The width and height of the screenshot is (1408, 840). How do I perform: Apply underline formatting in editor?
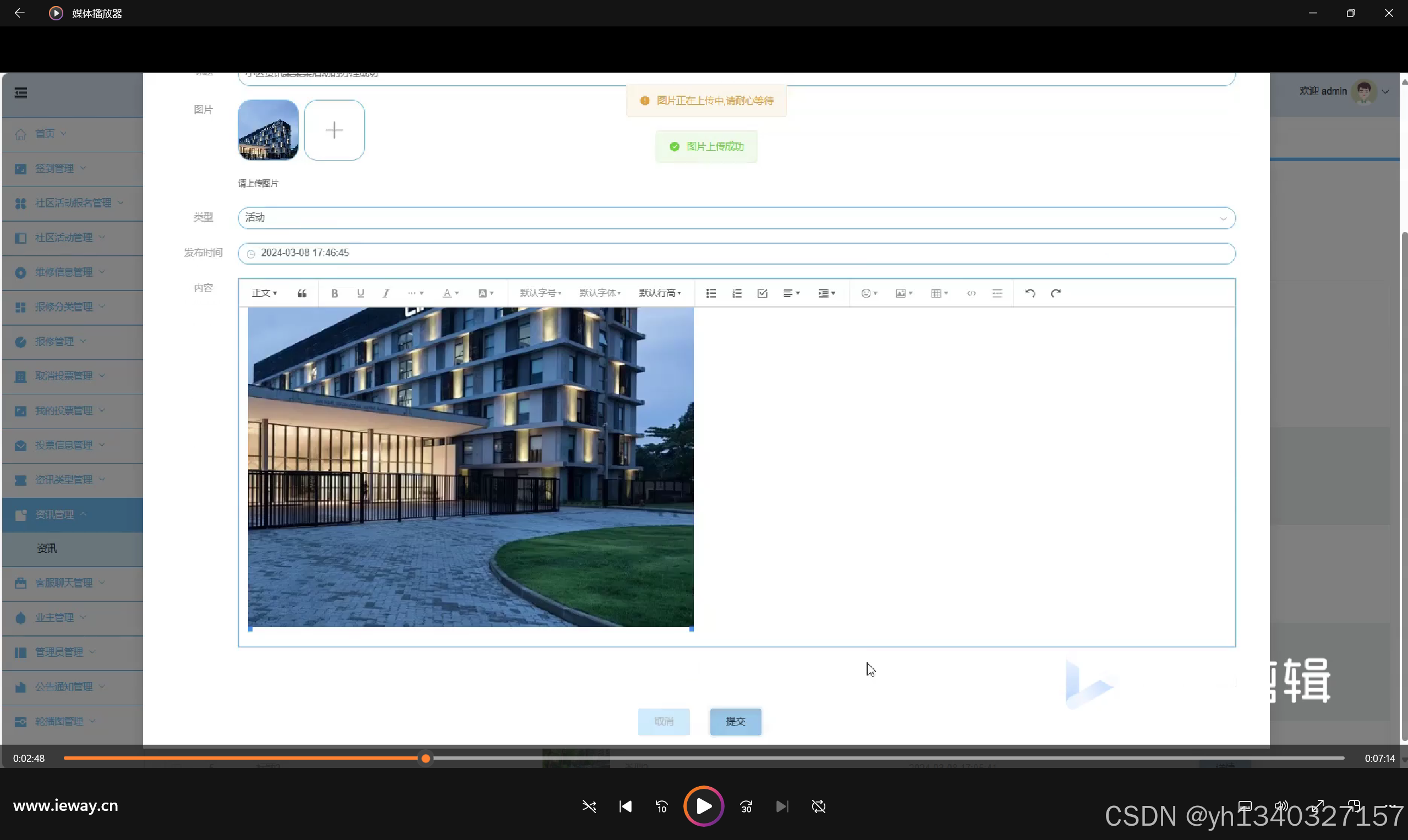(360, 293)
